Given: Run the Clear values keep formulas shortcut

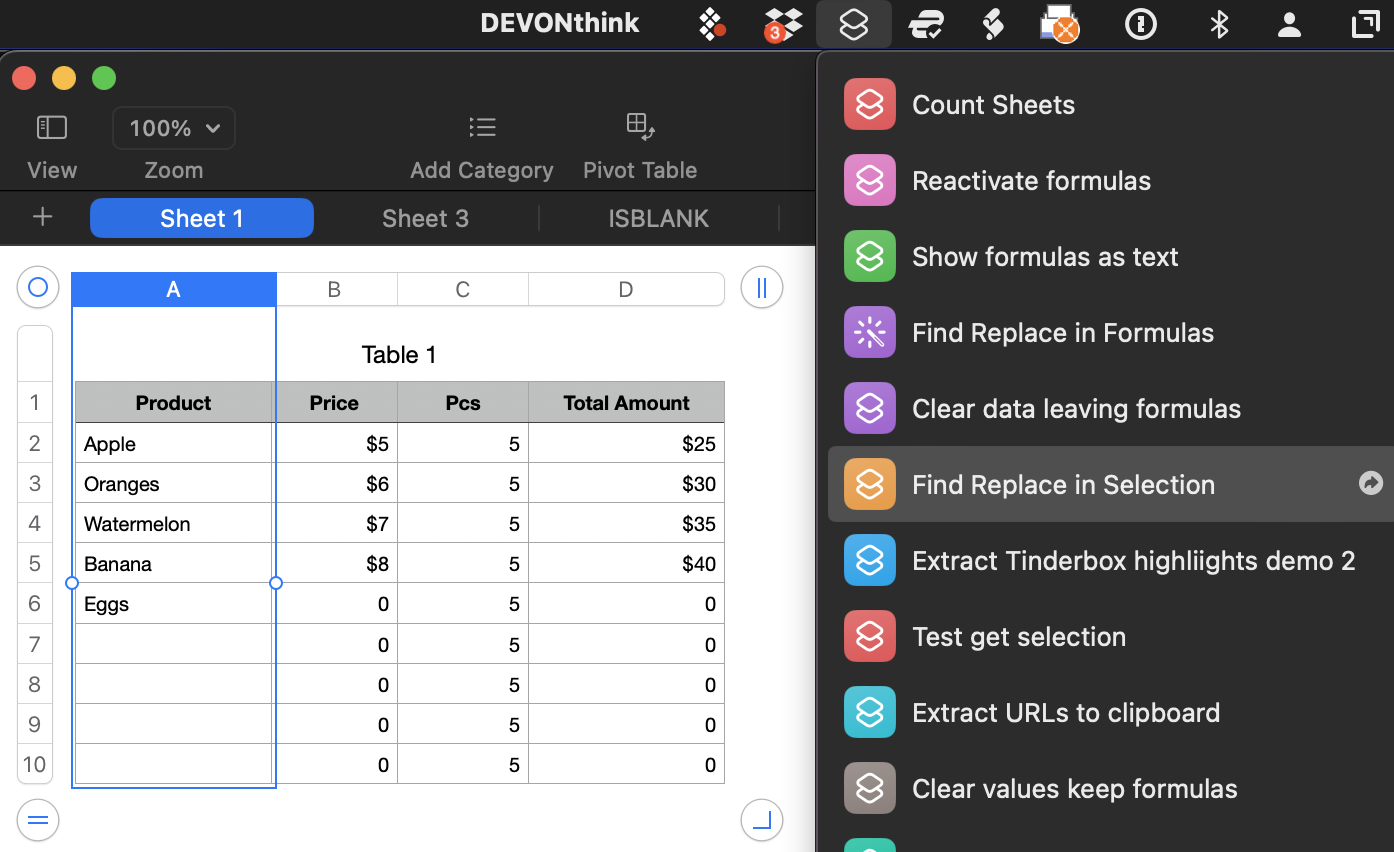Looking at the screenshot, I should pos(1110,789).
